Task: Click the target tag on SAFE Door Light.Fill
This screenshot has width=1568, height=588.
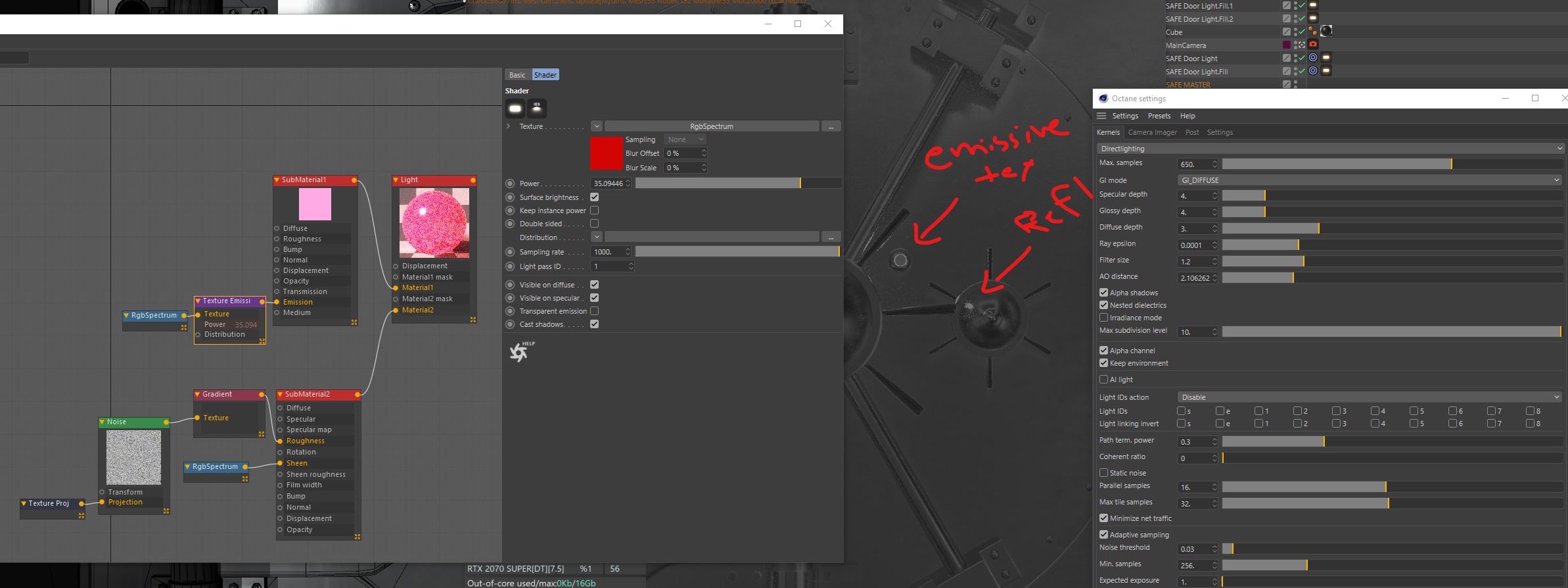Action: point(1313,71)
